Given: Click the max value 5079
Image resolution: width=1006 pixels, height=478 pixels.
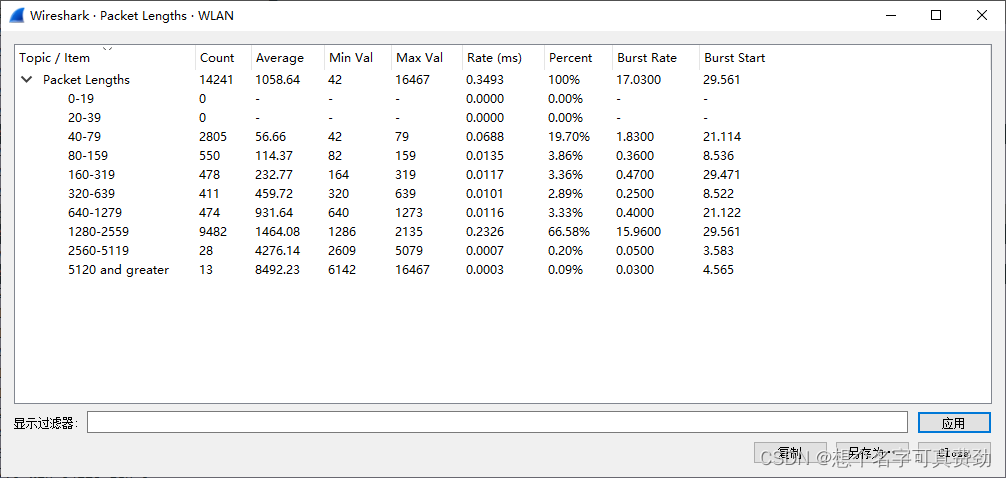Looking at the screenshot, I should (409, 250).
